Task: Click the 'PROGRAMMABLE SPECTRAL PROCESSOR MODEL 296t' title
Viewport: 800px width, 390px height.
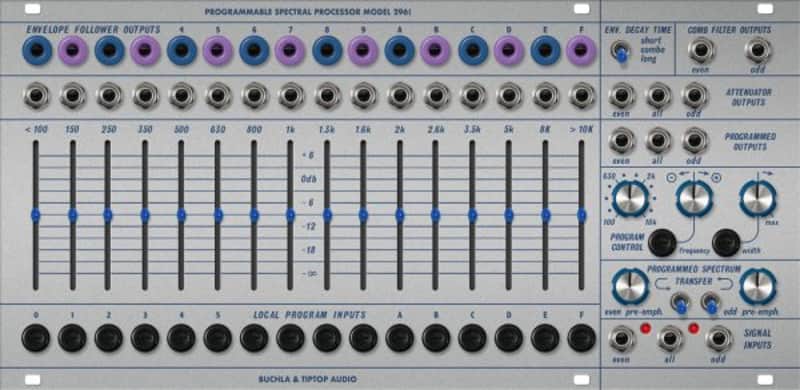Action: (308, 11)
